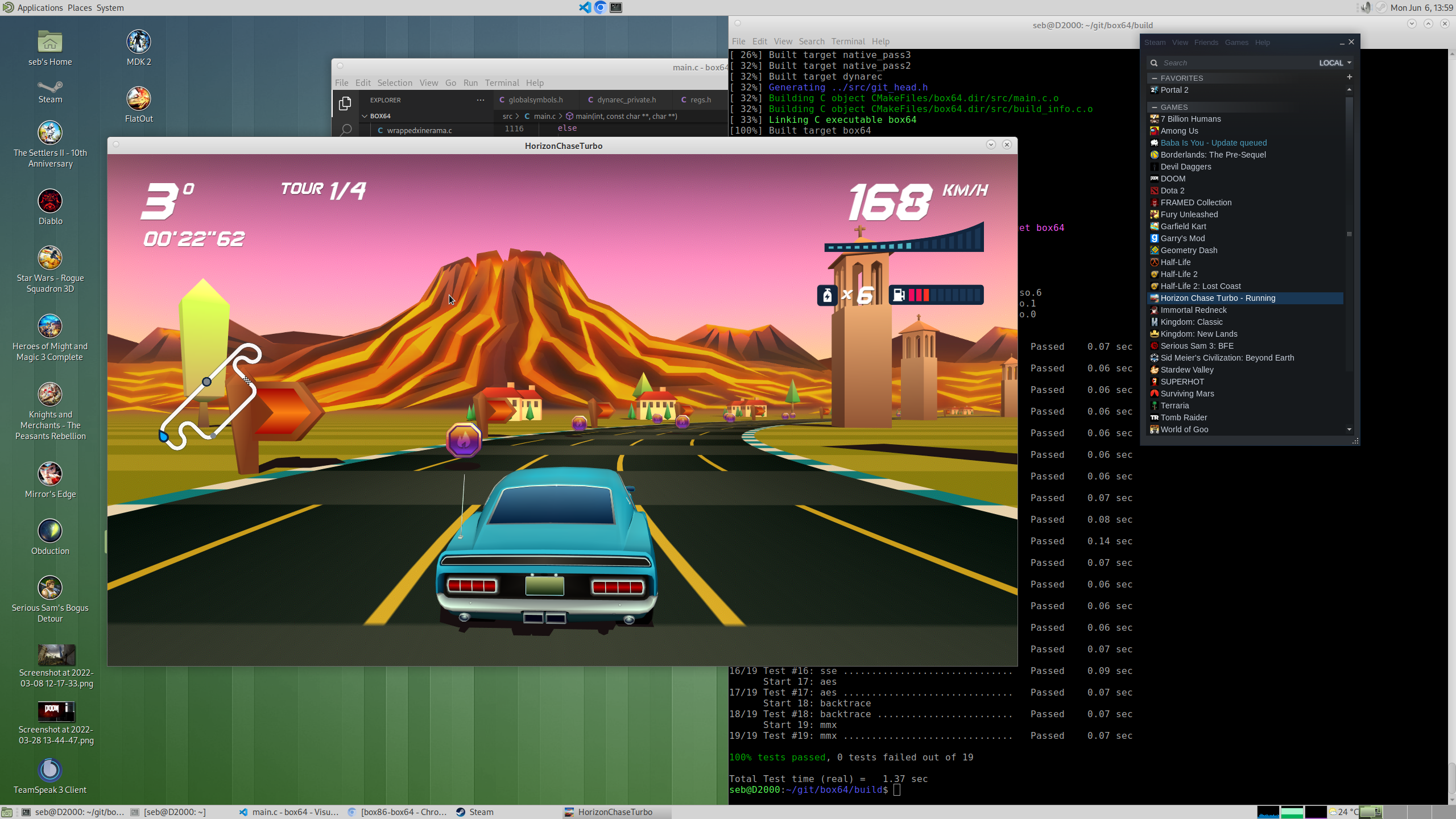
Task: Launch MDK 2 desktop icon
Action: click(138, 42)
